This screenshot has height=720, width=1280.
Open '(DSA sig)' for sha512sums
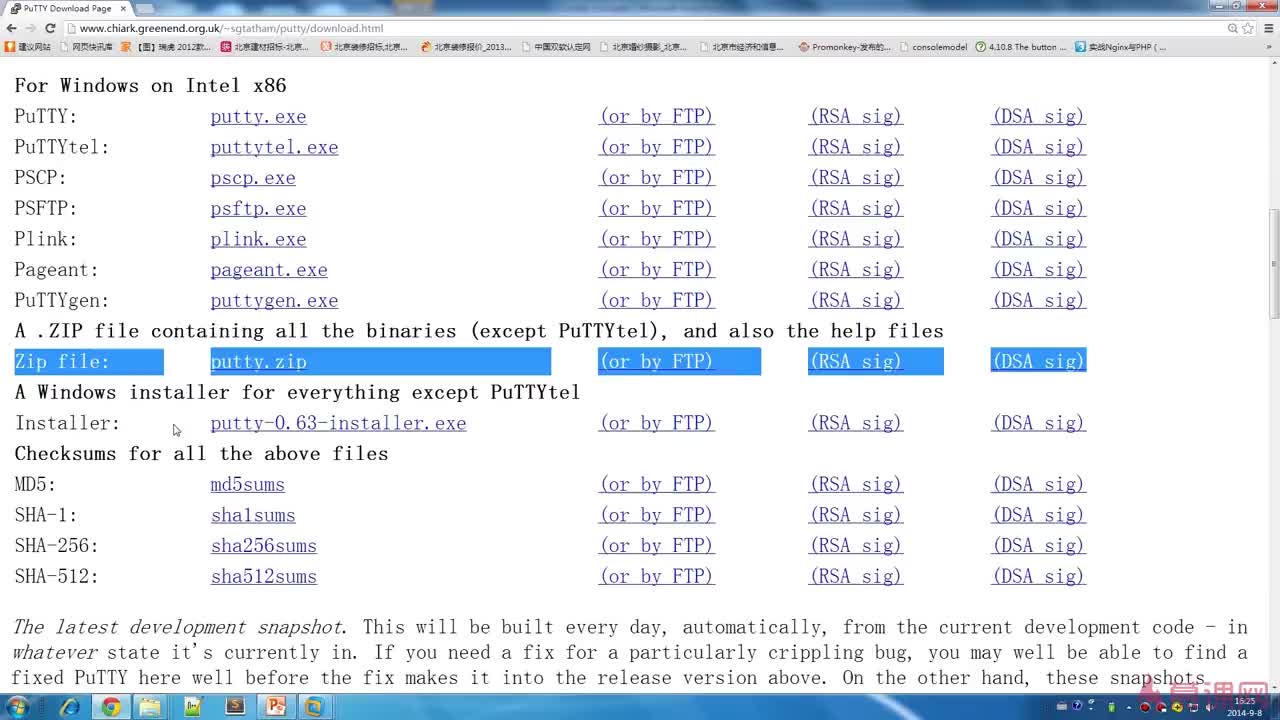click(1038, 577)
